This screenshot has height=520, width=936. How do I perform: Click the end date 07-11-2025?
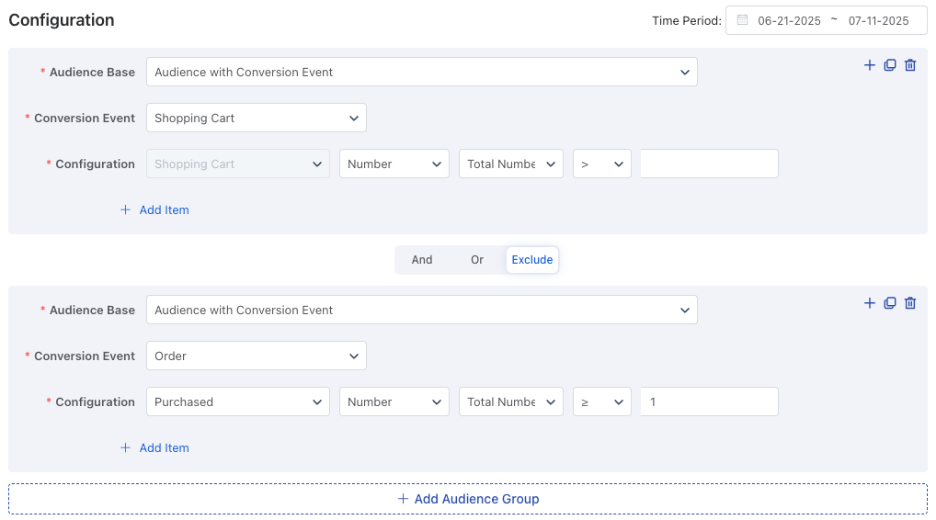pyautogui.click(x=878, y=21)
